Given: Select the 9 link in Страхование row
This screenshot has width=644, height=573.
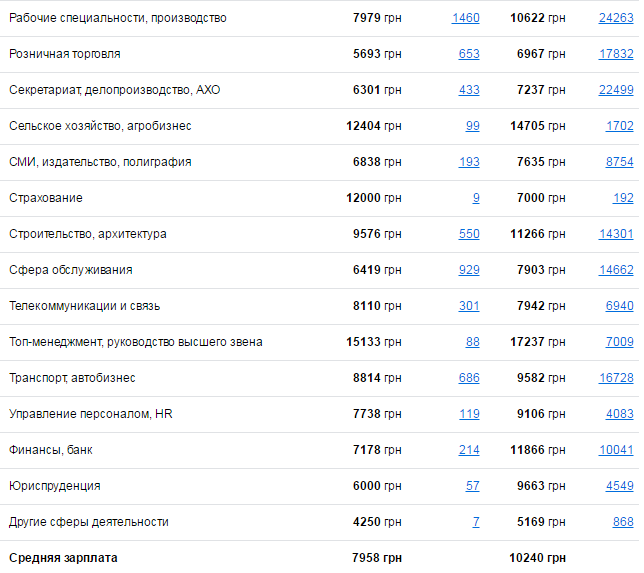Looking at the screenshot, I should click(476, 198).
